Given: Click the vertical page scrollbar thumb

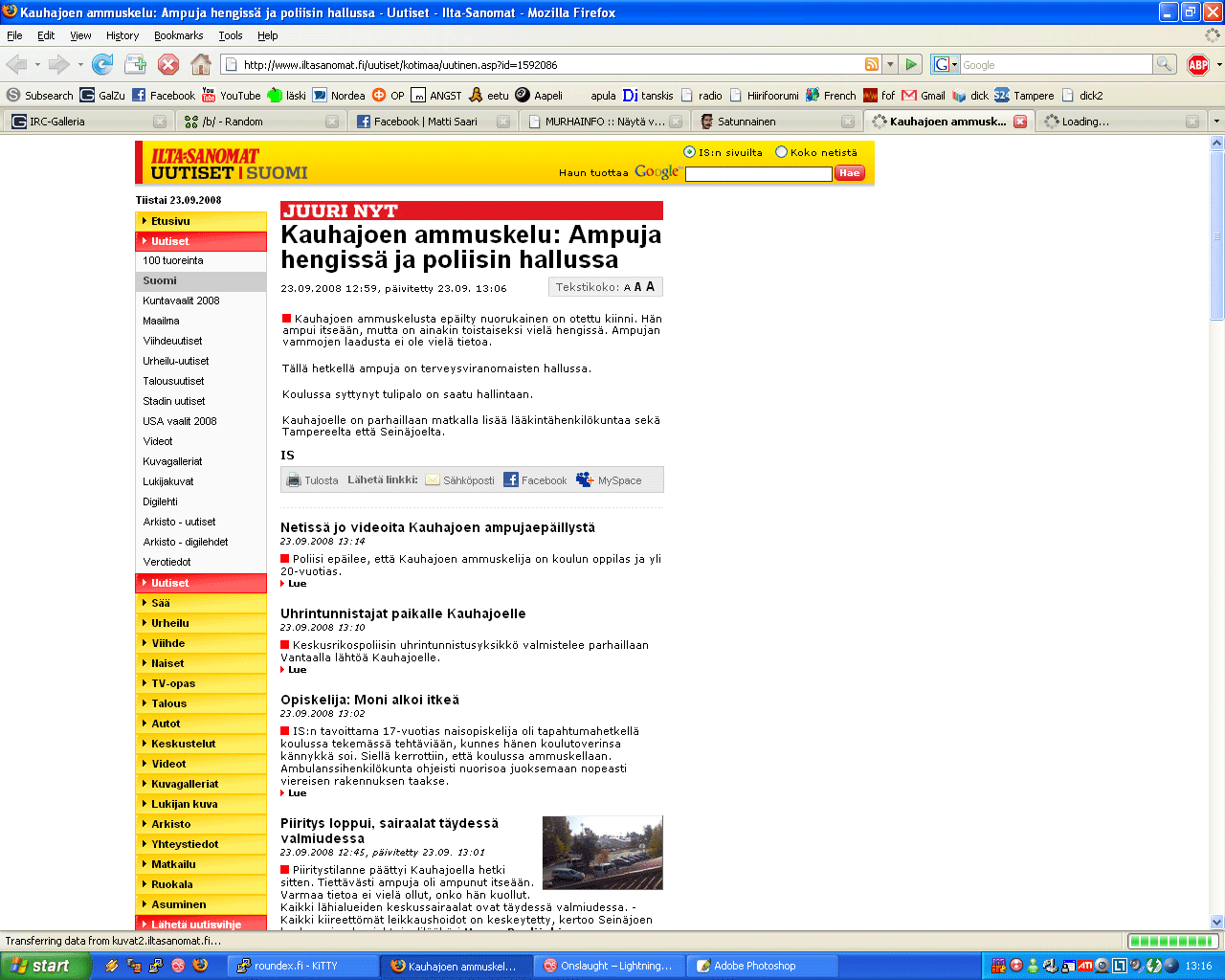Looking at the screenshot, I should pyautogui.click(x=1217, y=234).
